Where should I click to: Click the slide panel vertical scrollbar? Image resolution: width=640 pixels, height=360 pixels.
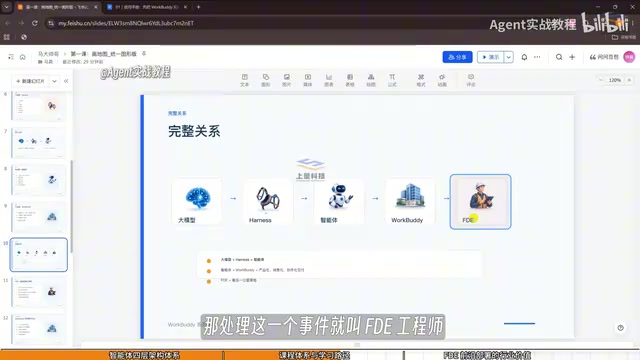click(x=72, y=206)
